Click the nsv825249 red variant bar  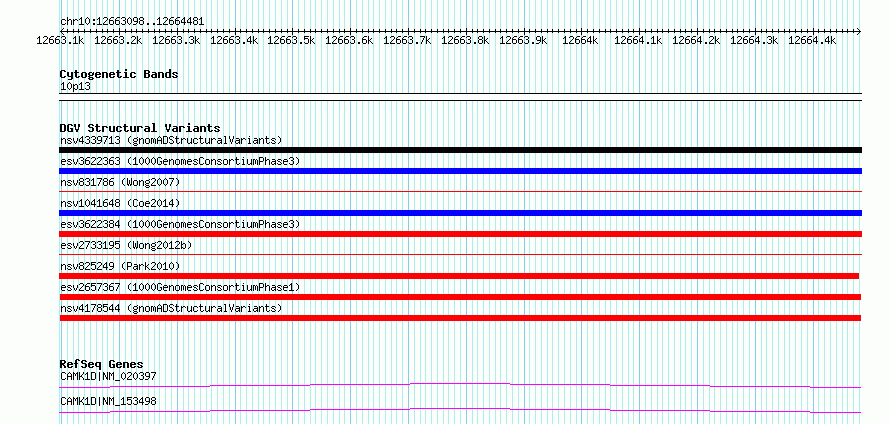pyautogui.click(x=459, y=276)
